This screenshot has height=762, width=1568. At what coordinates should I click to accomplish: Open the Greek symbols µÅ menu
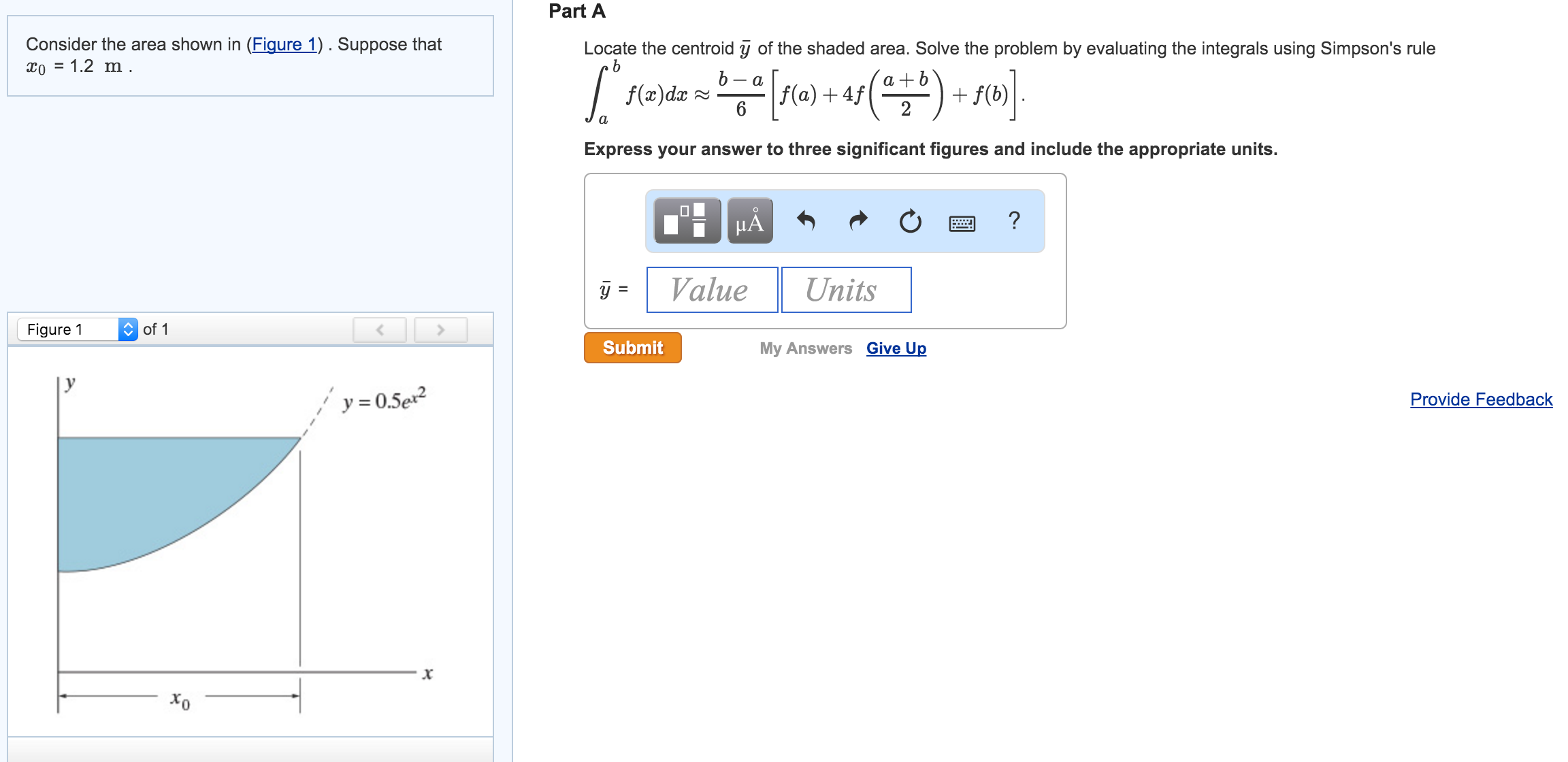click(x=749, y=221)
